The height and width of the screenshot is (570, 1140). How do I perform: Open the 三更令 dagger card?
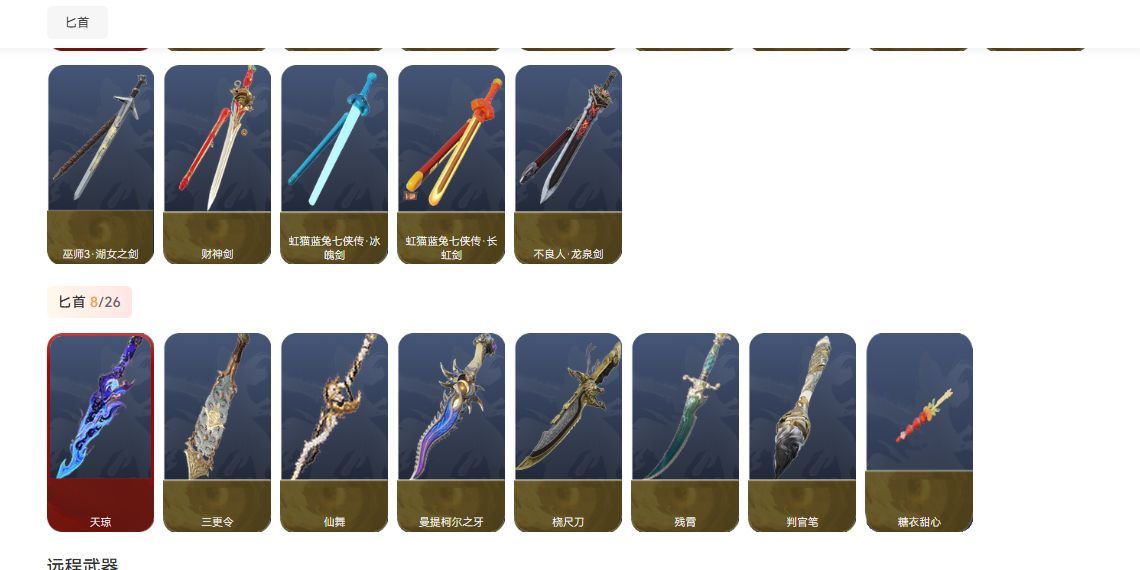tap(217, 433)
